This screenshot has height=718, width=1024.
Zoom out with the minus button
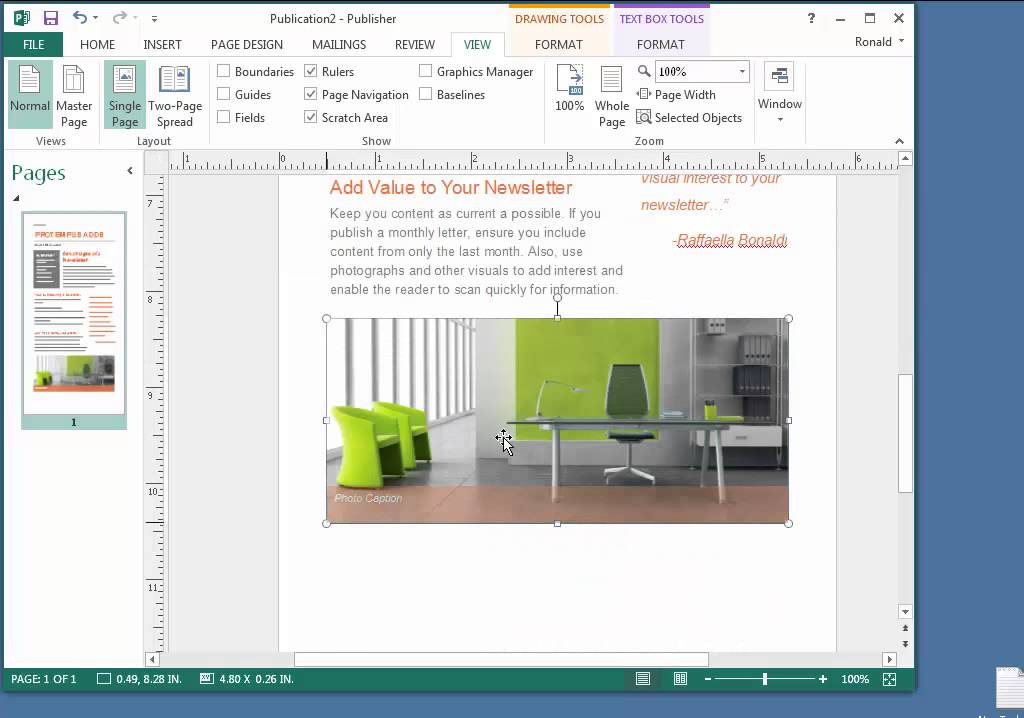(708, 679)
